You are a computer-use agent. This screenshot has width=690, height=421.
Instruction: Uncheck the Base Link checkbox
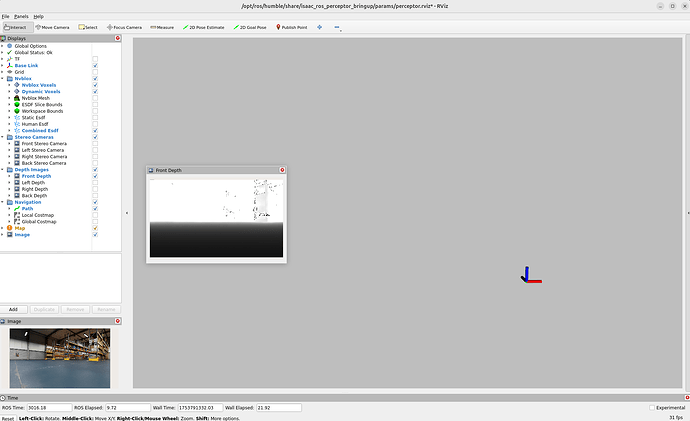point(95,65)
